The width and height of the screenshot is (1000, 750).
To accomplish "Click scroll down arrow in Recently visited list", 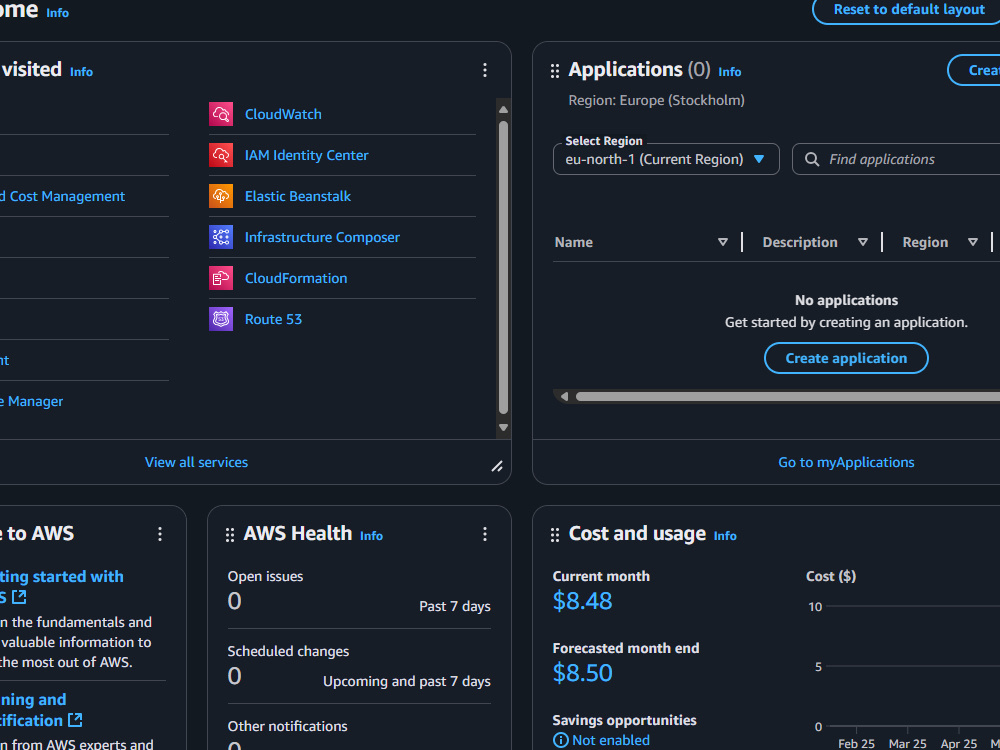I will click(503, 427).
